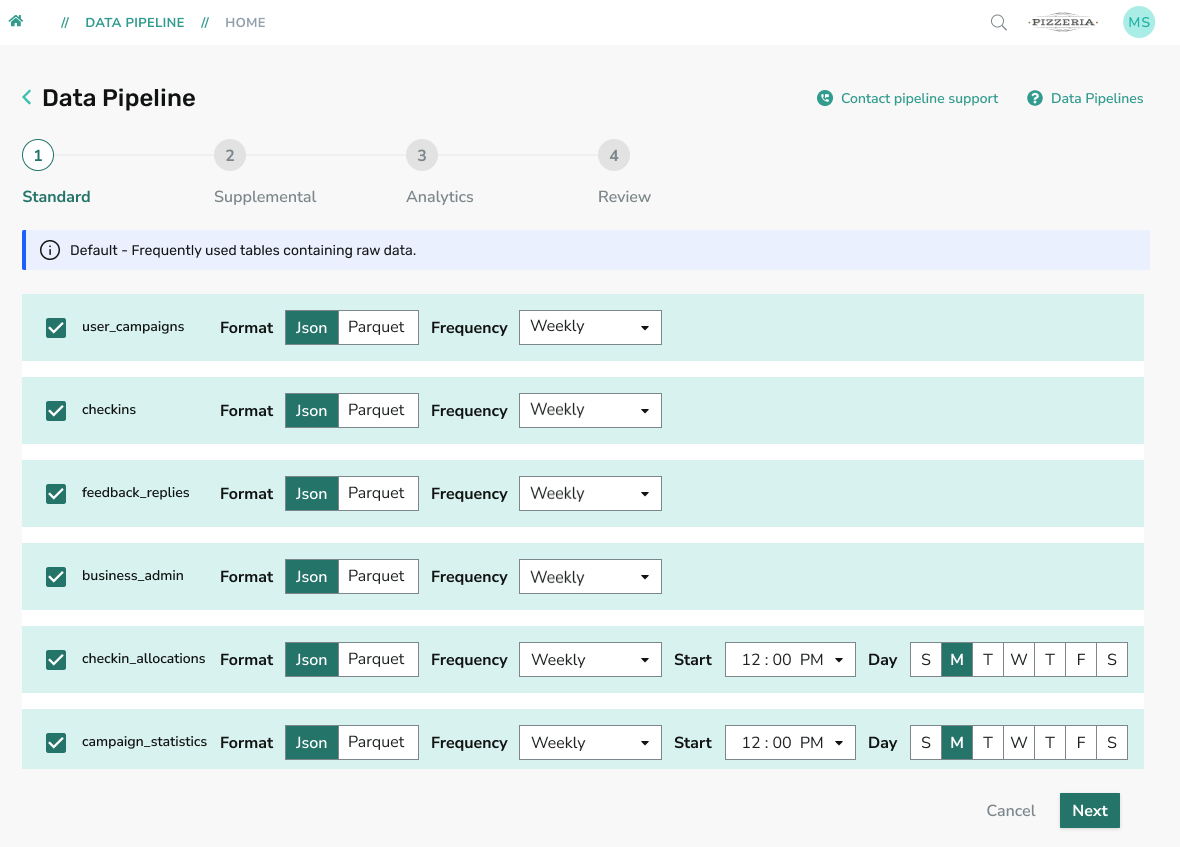Select Json format for feedback_replies
The image size is (1180, 847).
(x=312, y=493)
